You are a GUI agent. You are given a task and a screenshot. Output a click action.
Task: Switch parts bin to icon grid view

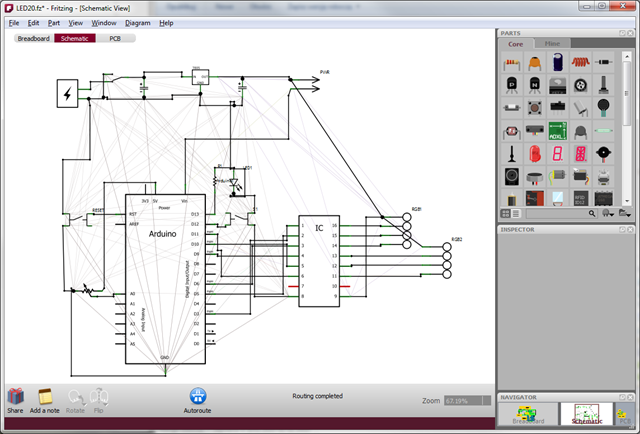tap(505, 213)
